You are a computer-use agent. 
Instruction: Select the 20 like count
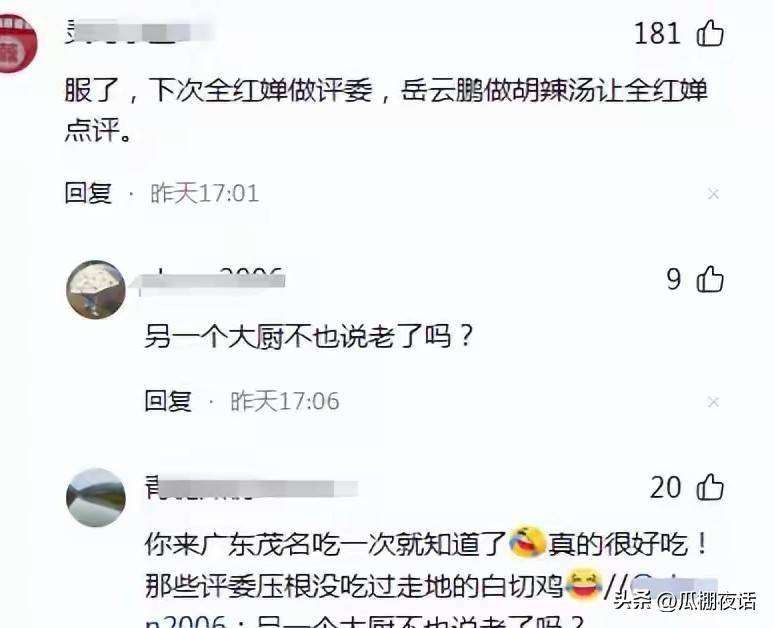coord(665,487)
